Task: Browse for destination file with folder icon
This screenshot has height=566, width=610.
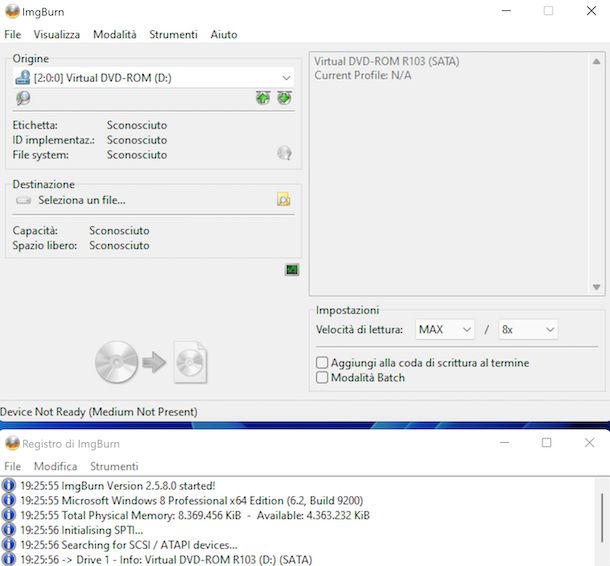Action: (x=284, y=200)
